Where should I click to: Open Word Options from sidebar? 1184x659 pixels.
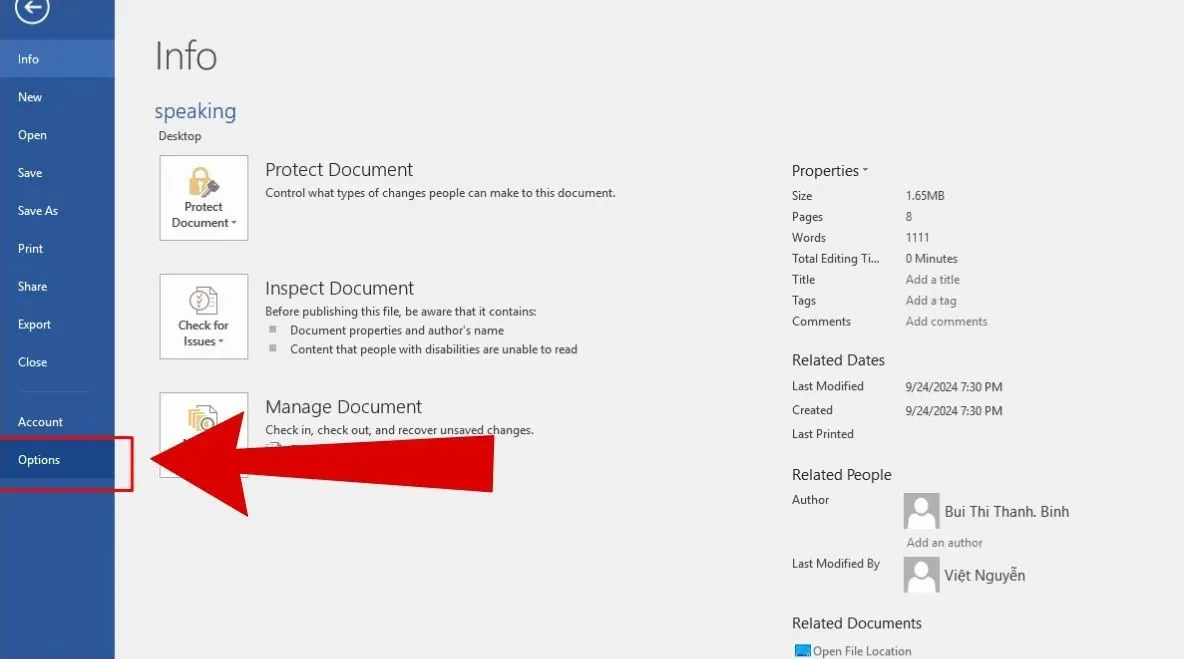(x=57, y=460)
